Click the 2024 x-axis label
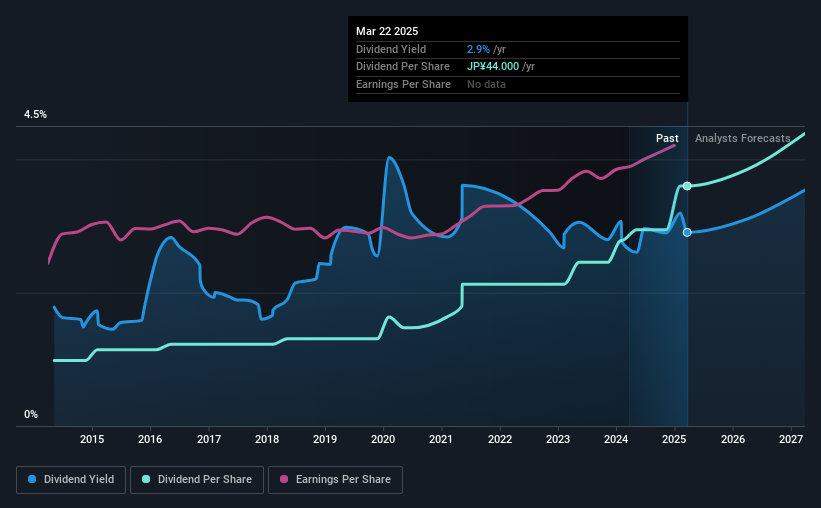 pyautogui.click(x=616, y=439)
